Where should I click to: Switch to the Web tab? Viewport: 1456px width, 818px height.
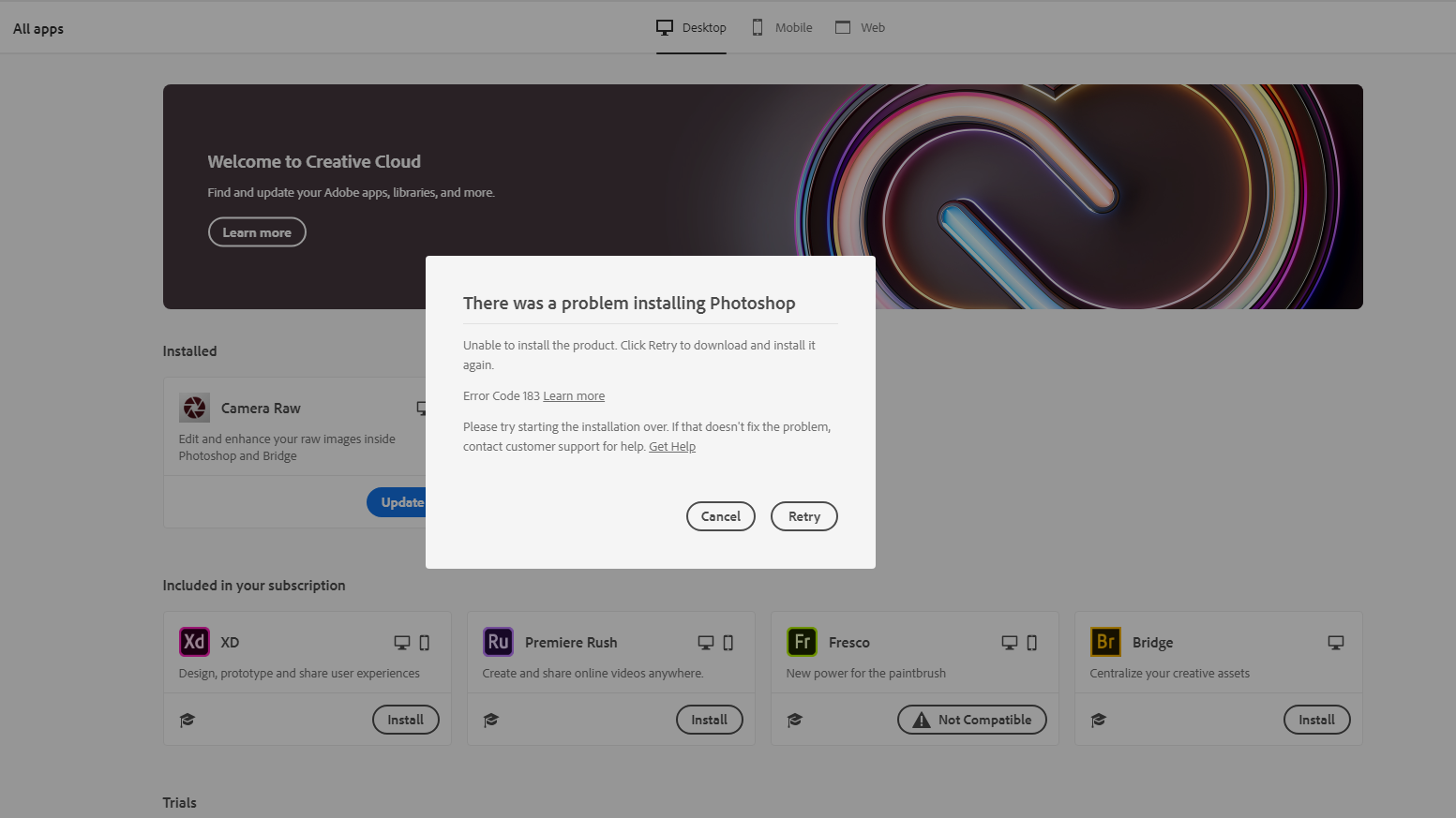click(x=860, y=27)
